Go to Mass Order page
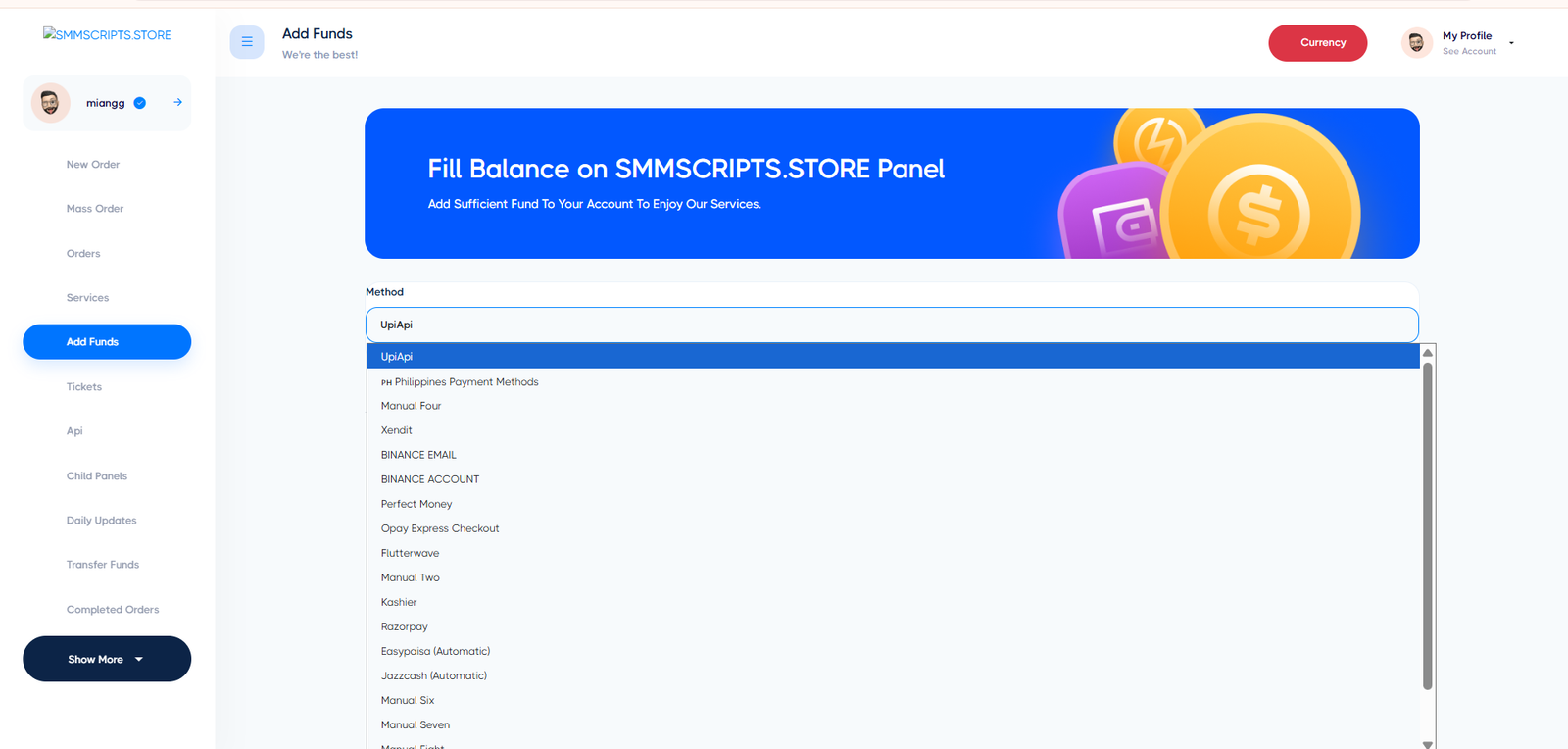Viewport: 1568px width, 749px height. click(x=95, y=209)
